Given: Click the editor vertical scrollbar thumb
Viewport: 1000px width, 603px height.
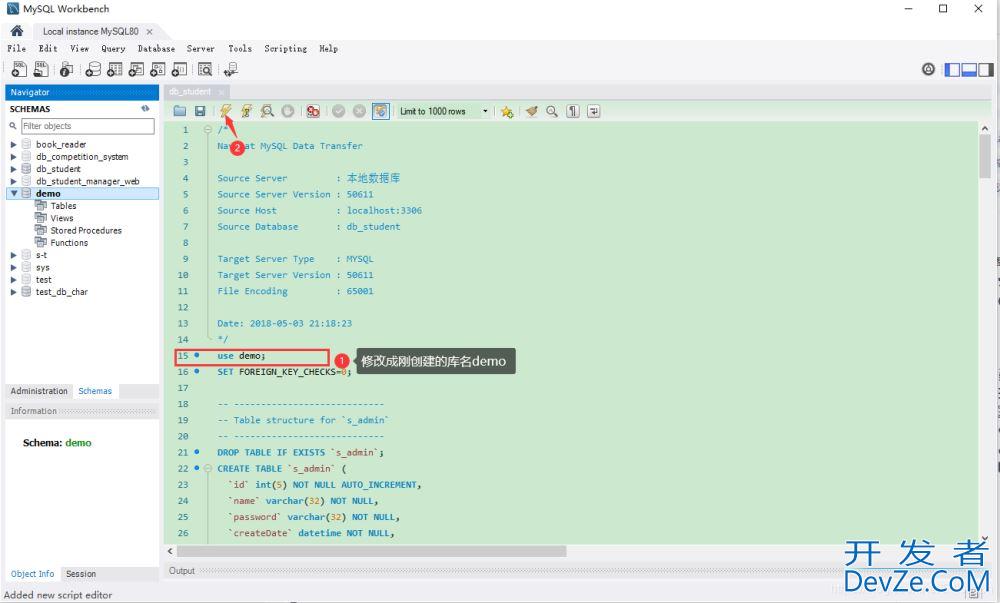Looking at the screenshot, I should click(x=985, y=157).
